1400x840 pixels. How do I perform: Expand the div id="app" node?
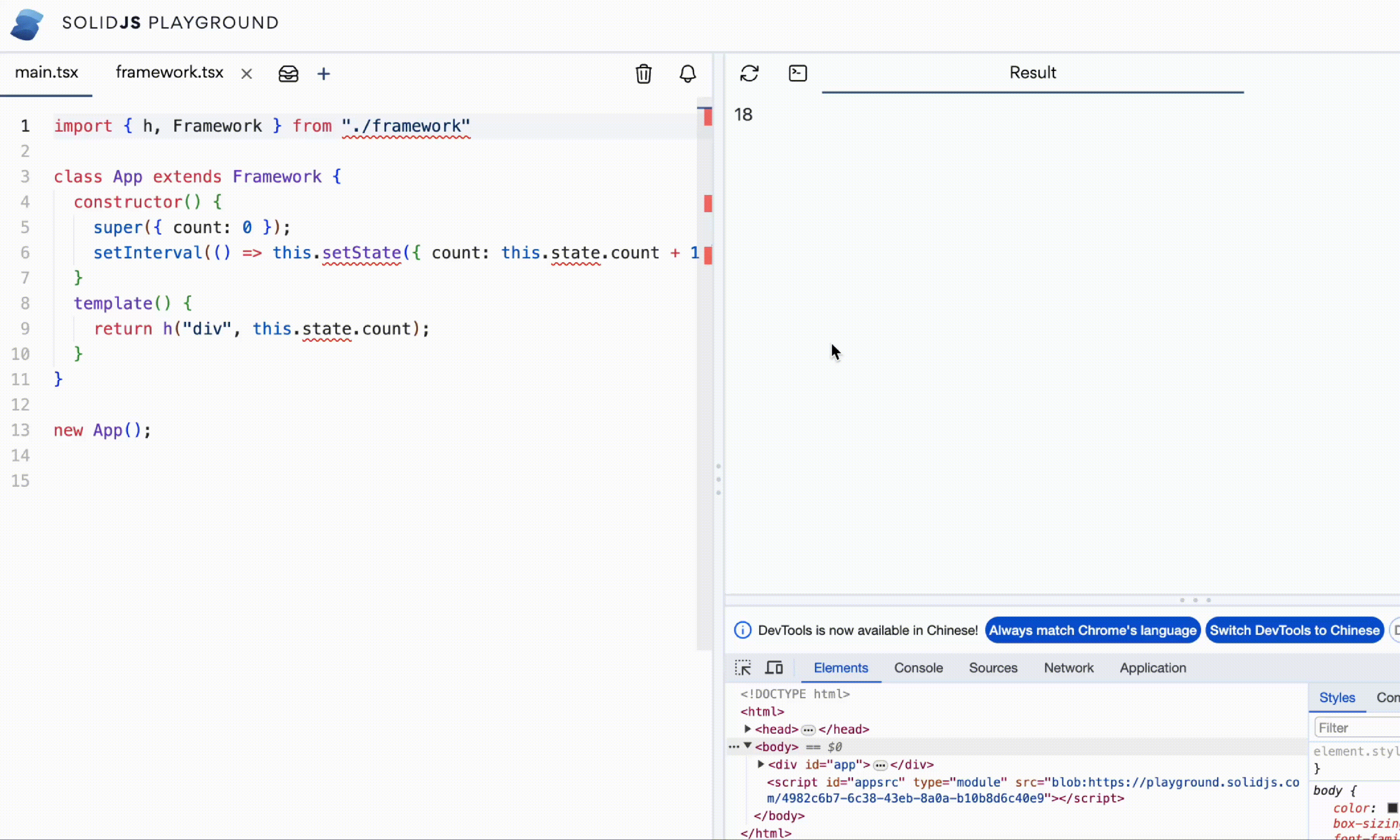pyautogui.click(x=761, y=765)
